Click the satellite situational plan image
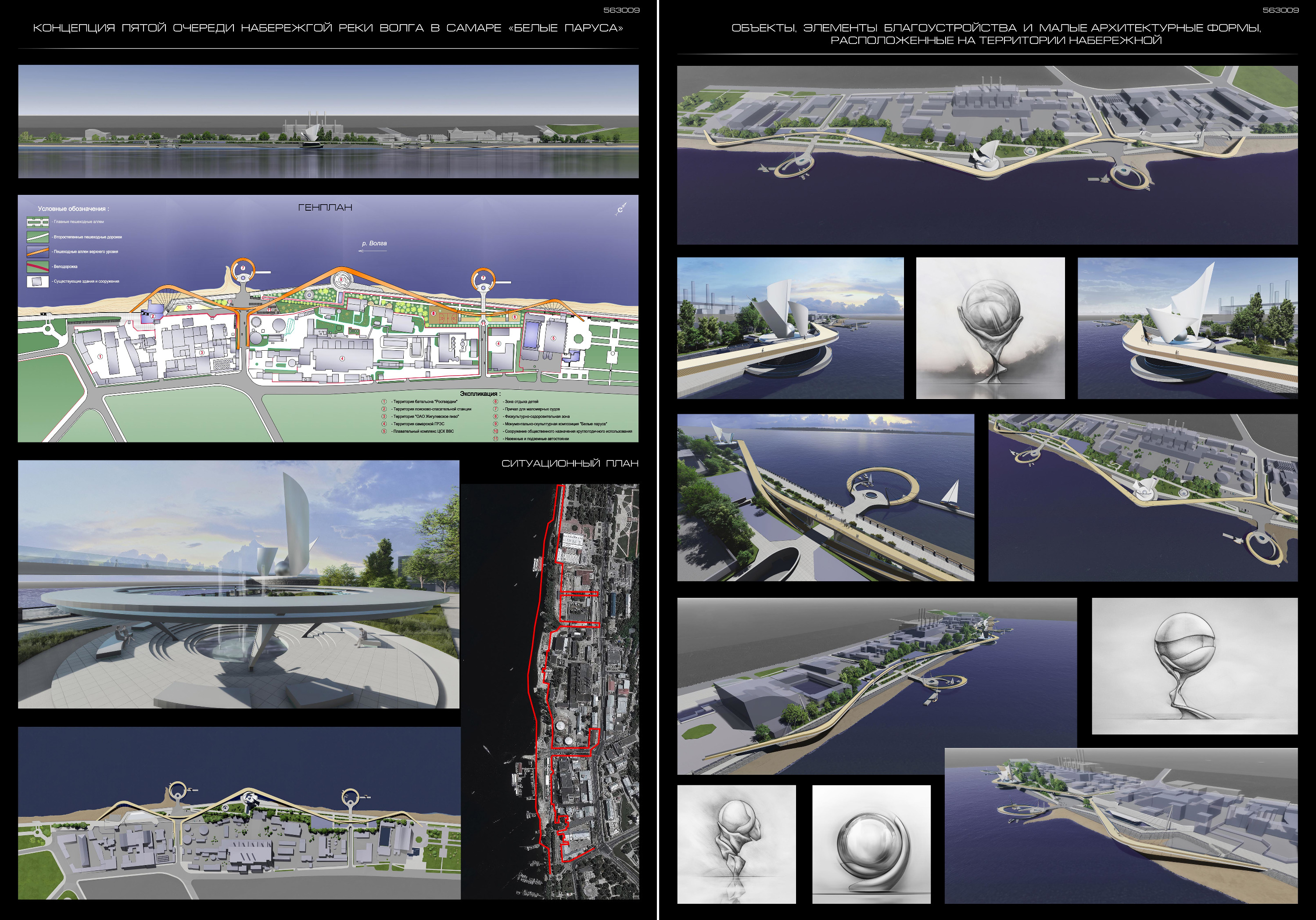Viewport: 1316px width, 920px height. [550, 691]
